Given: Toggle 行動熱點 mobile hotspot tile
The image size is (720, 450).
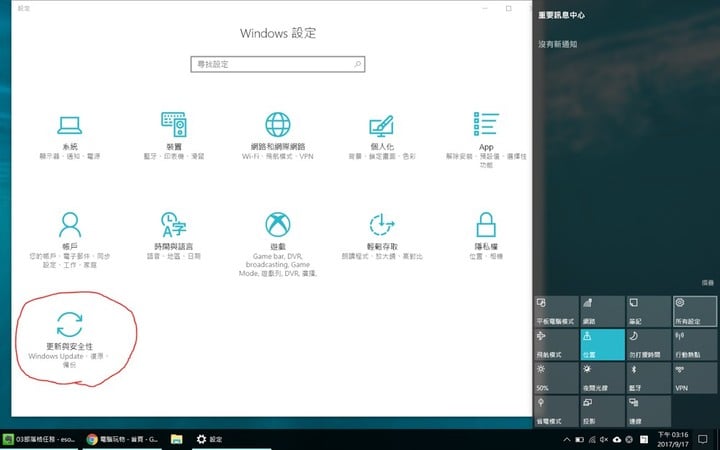Looking at the screenshot, I should [x=695, y=345].
